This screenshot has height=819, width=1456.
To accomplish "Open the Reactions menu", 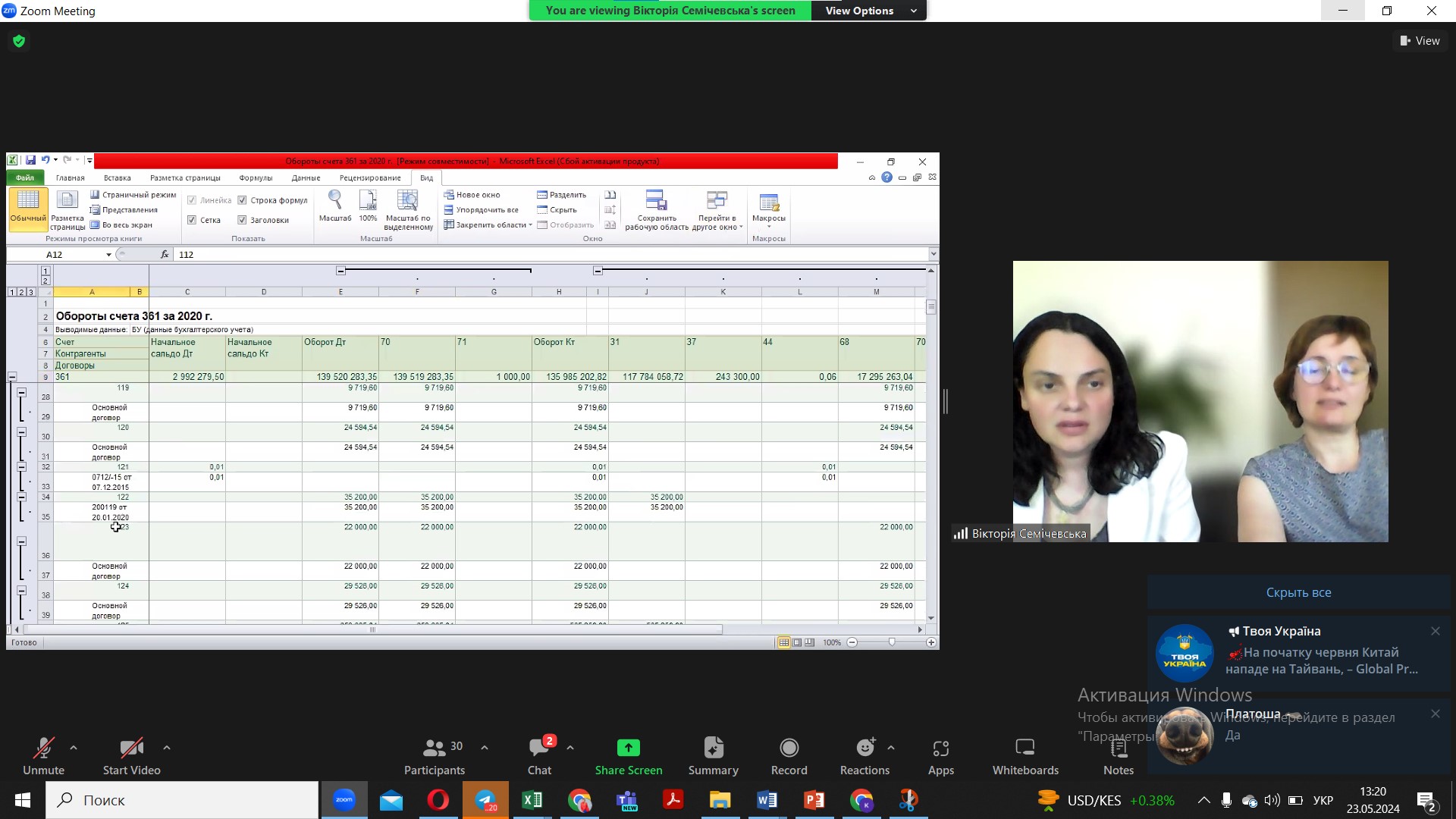I will tap(865, 756).
